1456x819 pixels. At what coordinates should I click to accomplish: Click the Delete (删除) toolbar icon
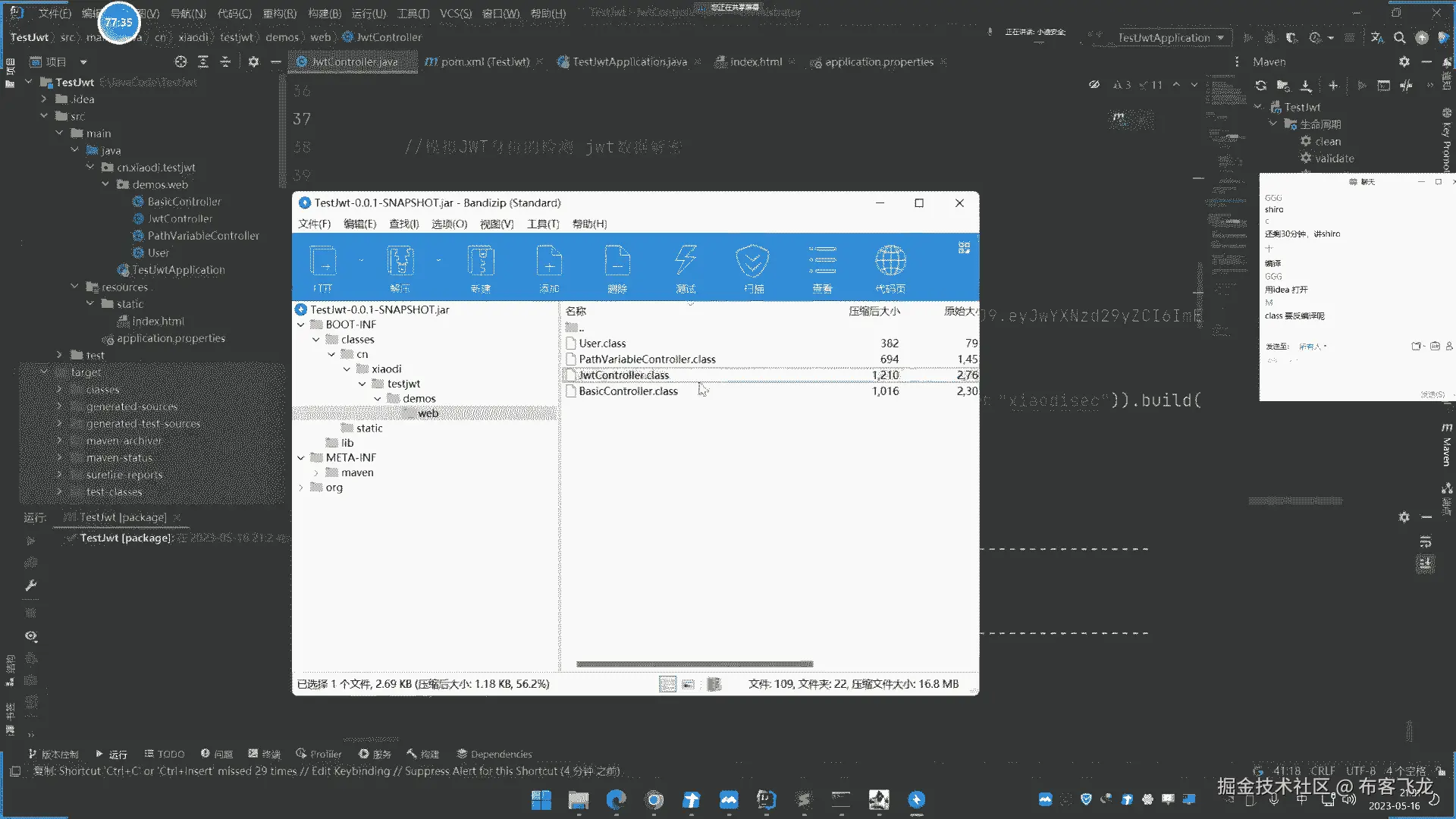[617, 262]
